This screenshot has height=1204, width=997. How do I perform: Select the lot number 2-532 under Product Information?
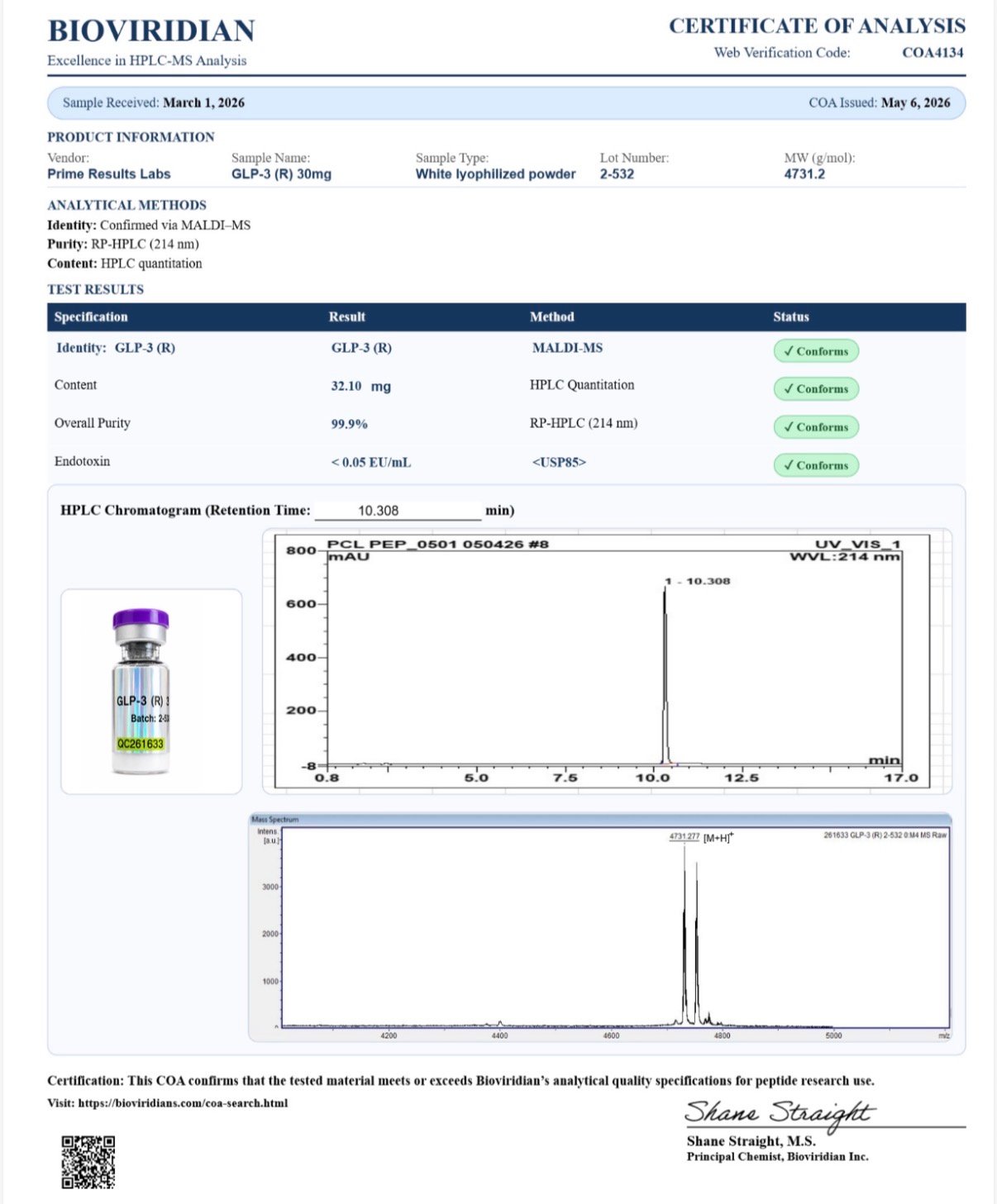tap(617, 174)
